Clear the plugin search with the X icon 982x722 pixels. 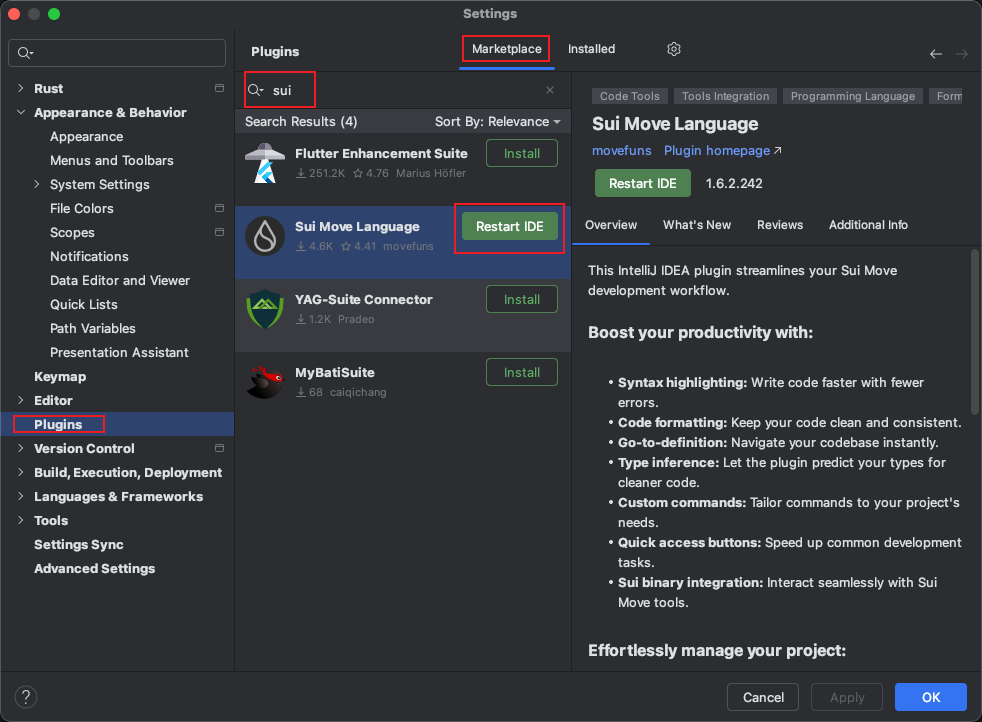pyautogui.click(x=550, y=90)
